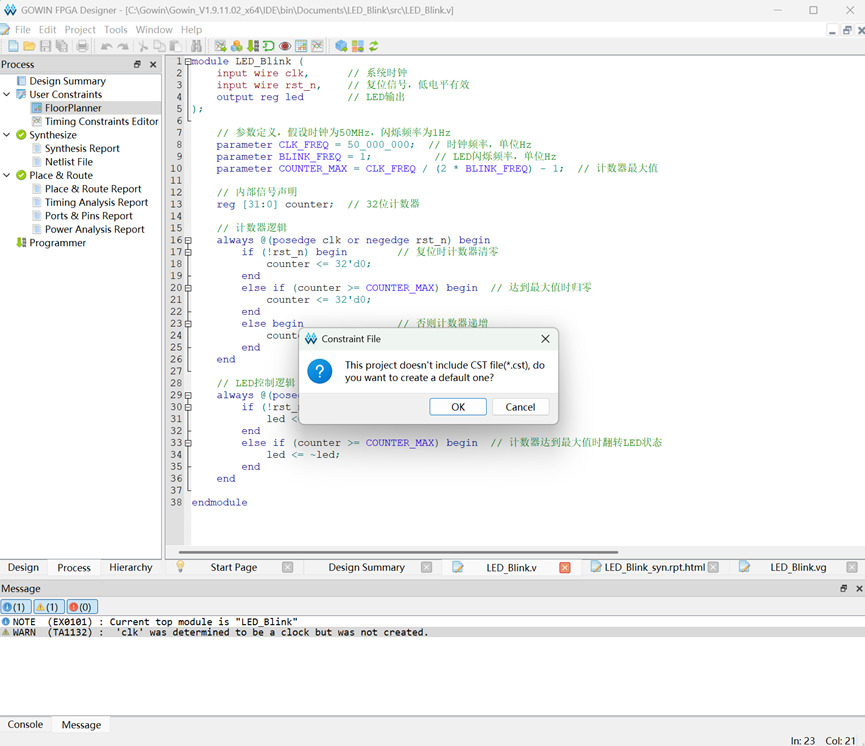Click the red eye toolbar icon
The image size is (865, 746).
pos(285,46)
